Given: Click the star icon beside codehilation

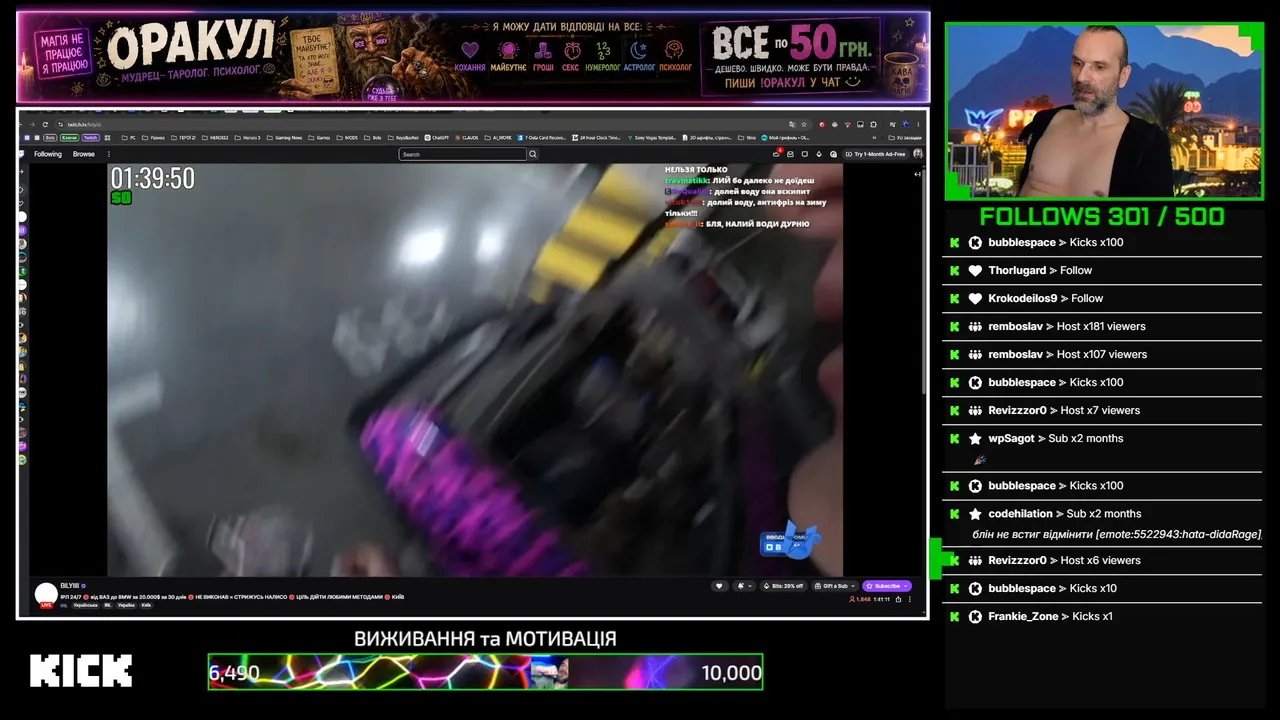Looking at the screenshot, I should 975,513.
